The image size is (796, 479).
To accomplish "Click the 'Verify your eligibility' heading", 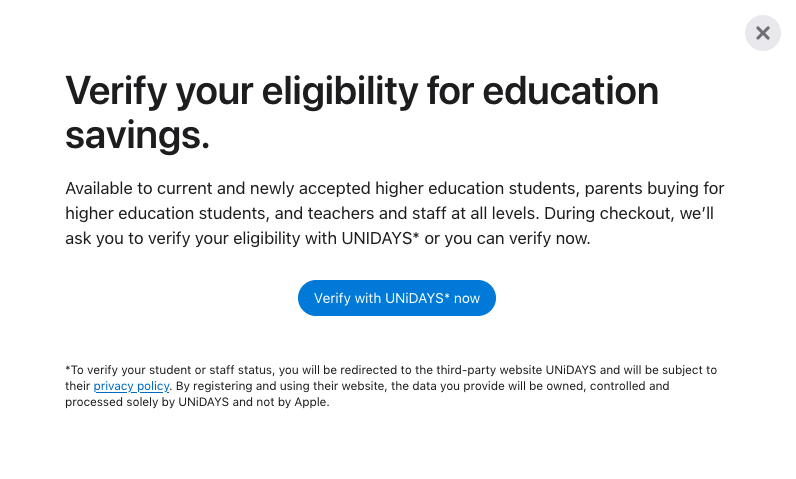I will pyautogui.click(x=362, y=93).
